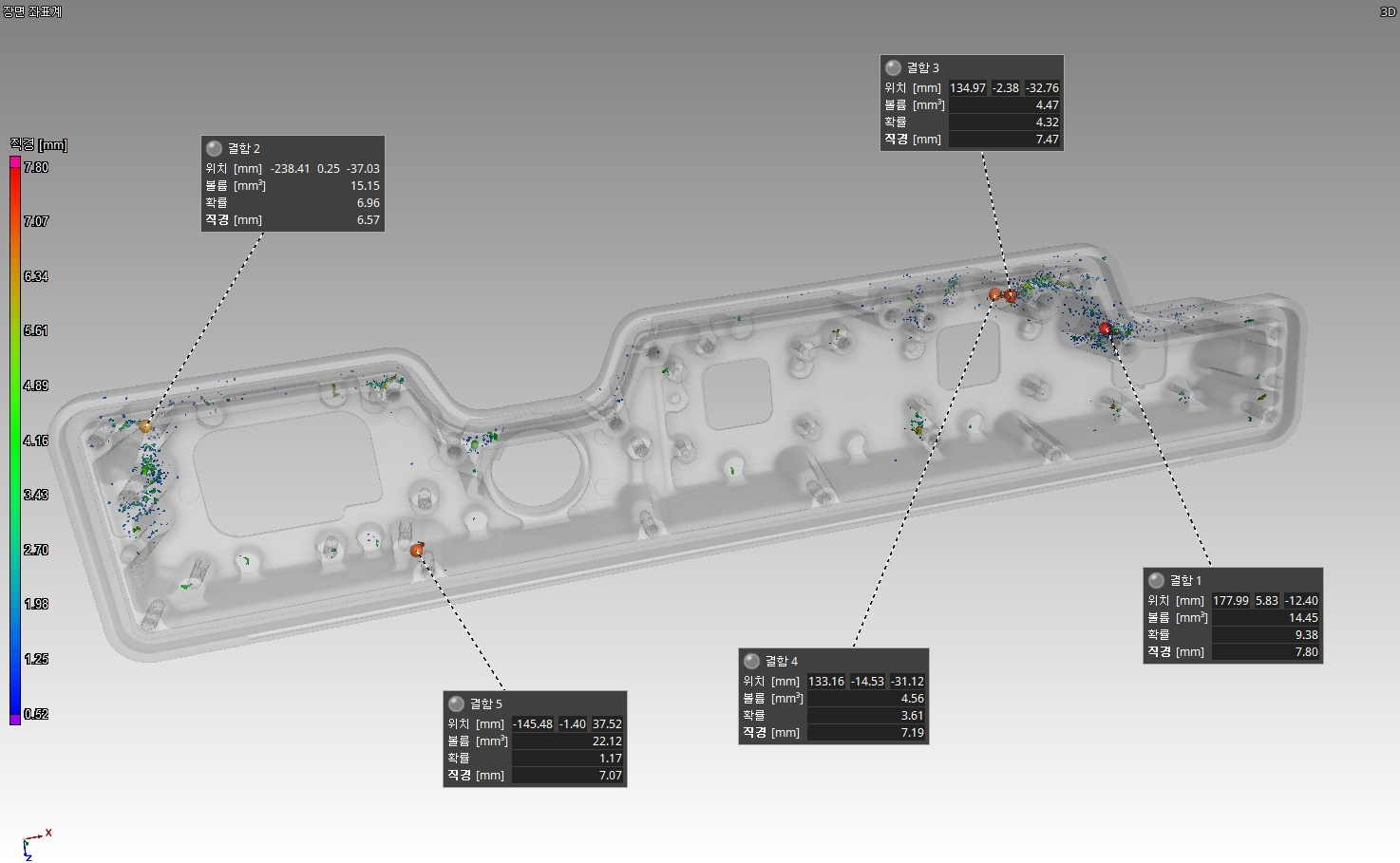Select the defect 2 marker at the part's left end
Screen dimensions: 1400x863
[145, 426]
